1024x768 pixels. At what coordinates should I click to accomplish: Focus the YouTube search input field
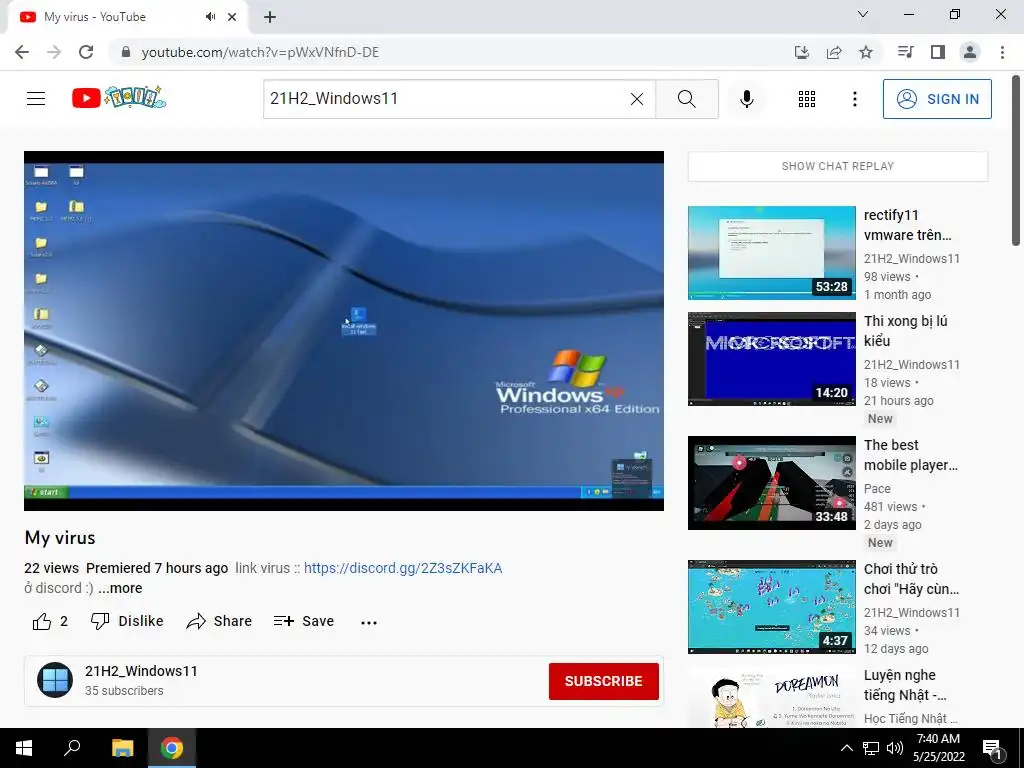click(x=447, y=99)
